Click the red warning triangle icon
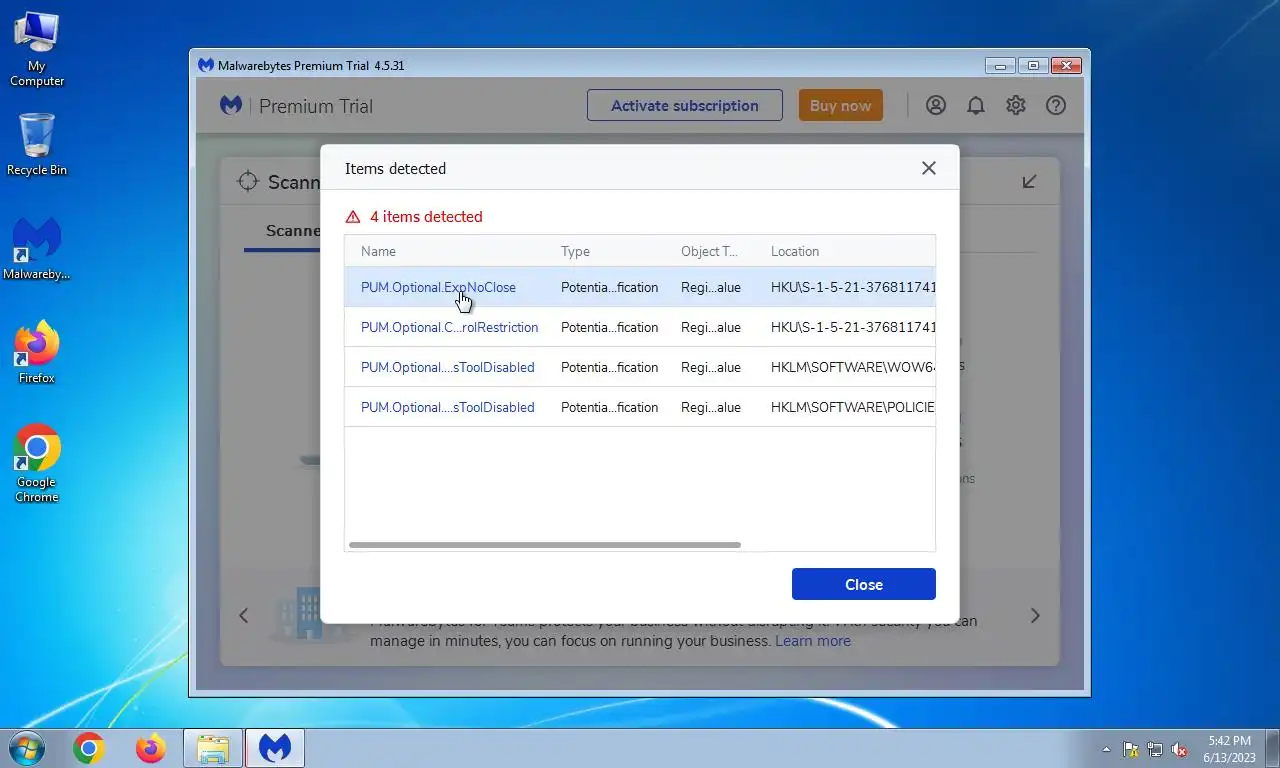Image resolution: width=1280 pixels, height=768 pixels. 353,217
